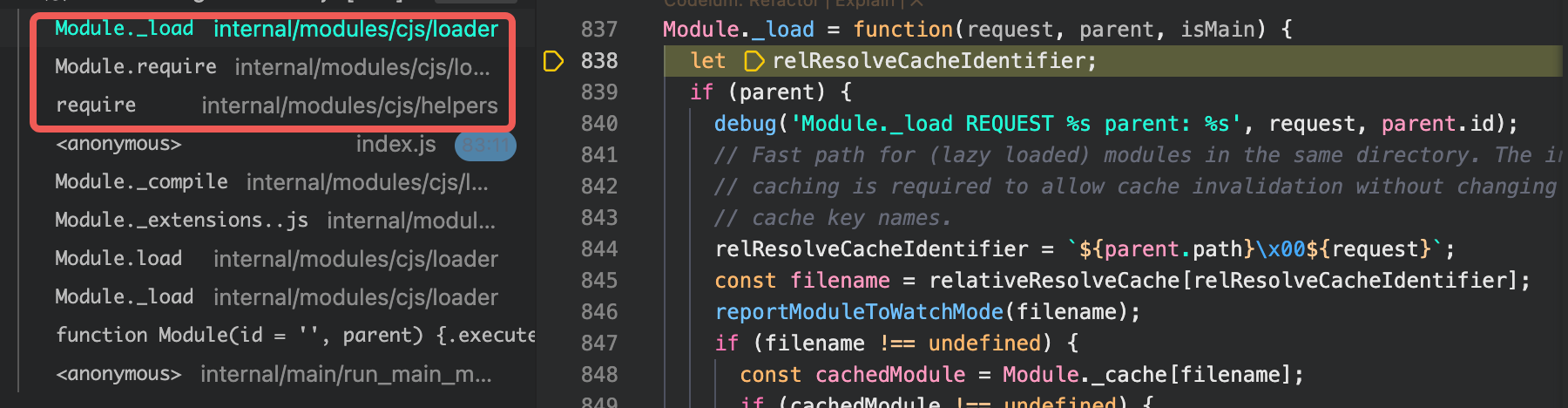Click the 'if (parent) {' statement on line 839

(x=771, y=92)
